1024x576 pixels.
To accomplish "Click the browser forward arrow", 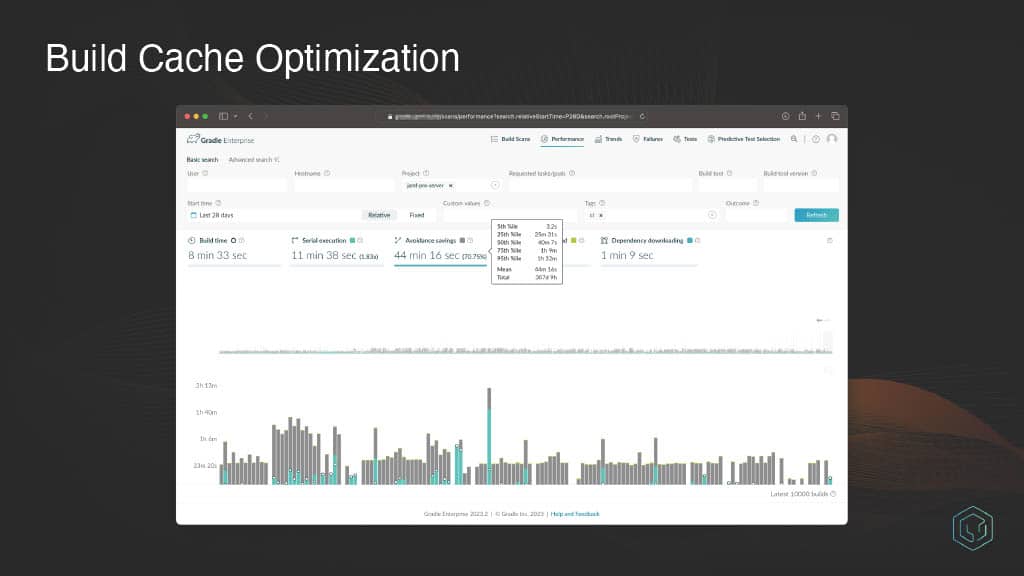I will point(266,116).
